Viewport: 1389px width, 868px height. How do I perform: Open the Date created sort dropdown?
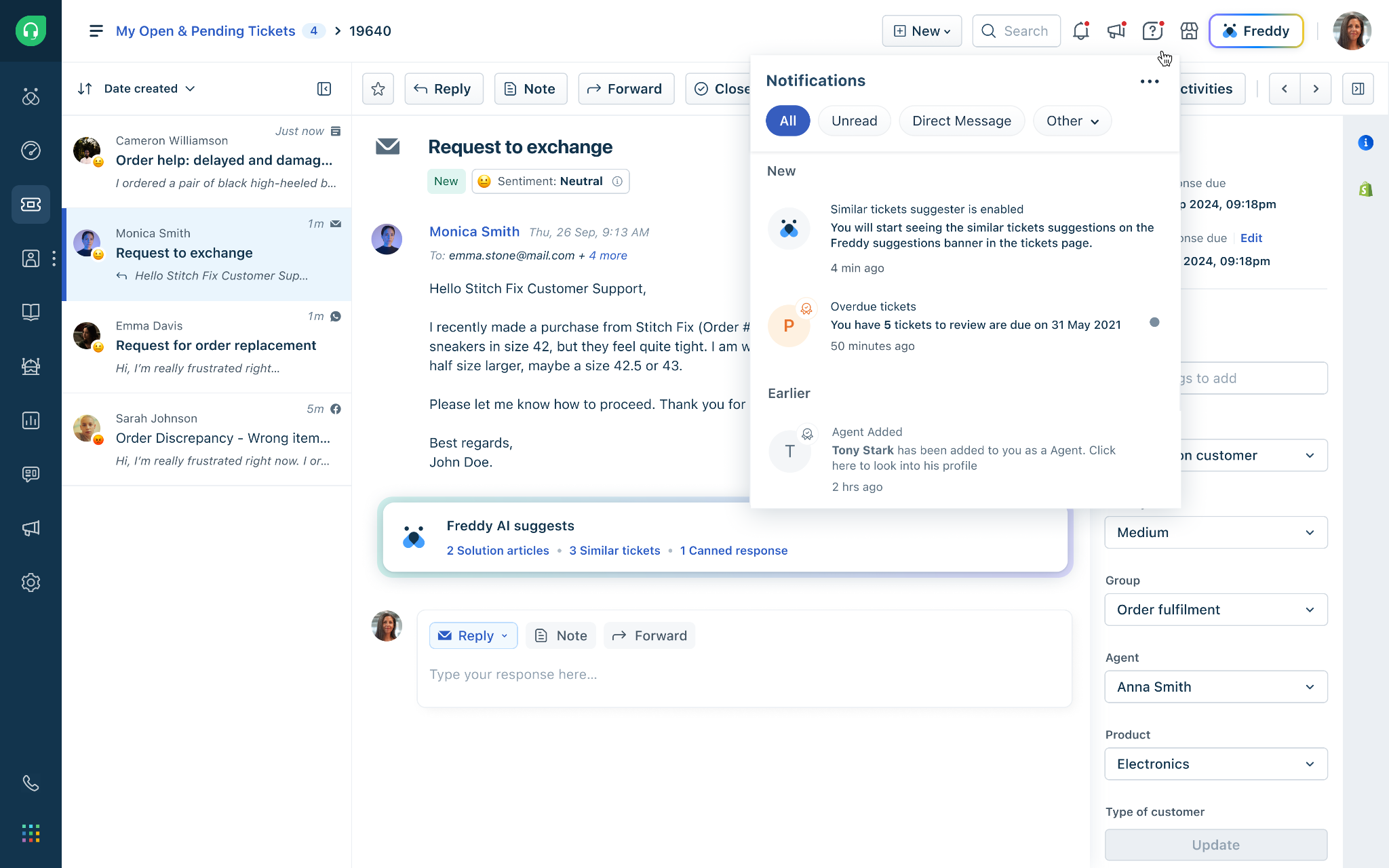pyautogui.click(x=149, y=89)
